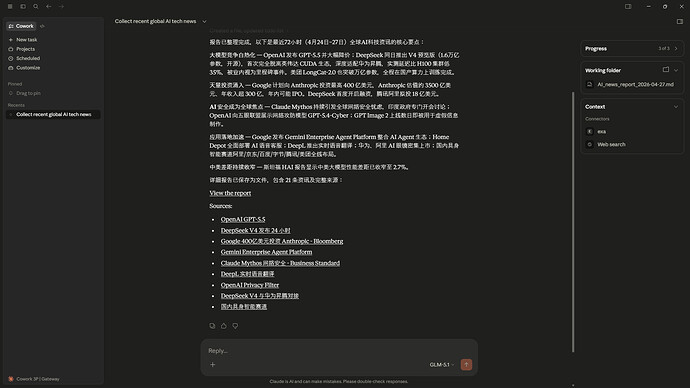Select recent task 'Collect recent global AI tech news'
This screenshot has height=388, width=690.
53,114
